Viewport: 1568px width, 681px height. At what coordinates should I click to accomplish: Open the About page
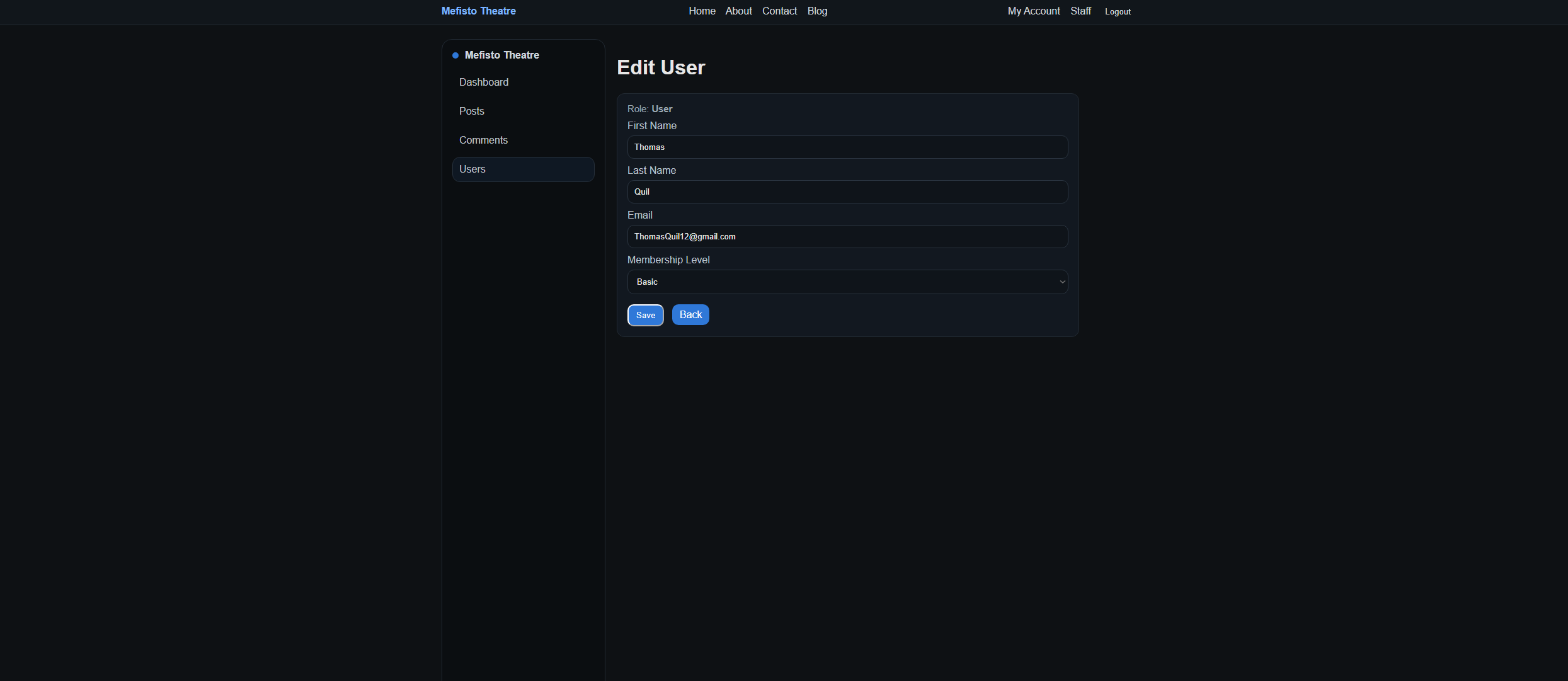pos(738,11)
